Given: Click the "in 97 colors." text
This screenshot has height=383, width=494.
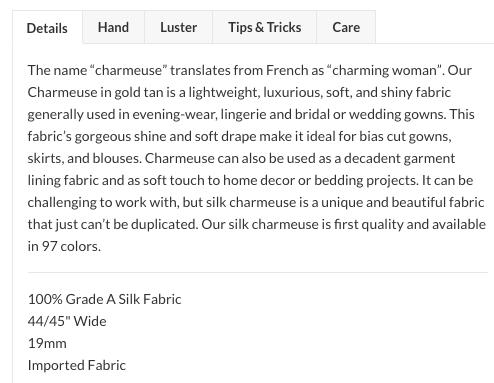Looking at the screenshot, I should (64, 246).
